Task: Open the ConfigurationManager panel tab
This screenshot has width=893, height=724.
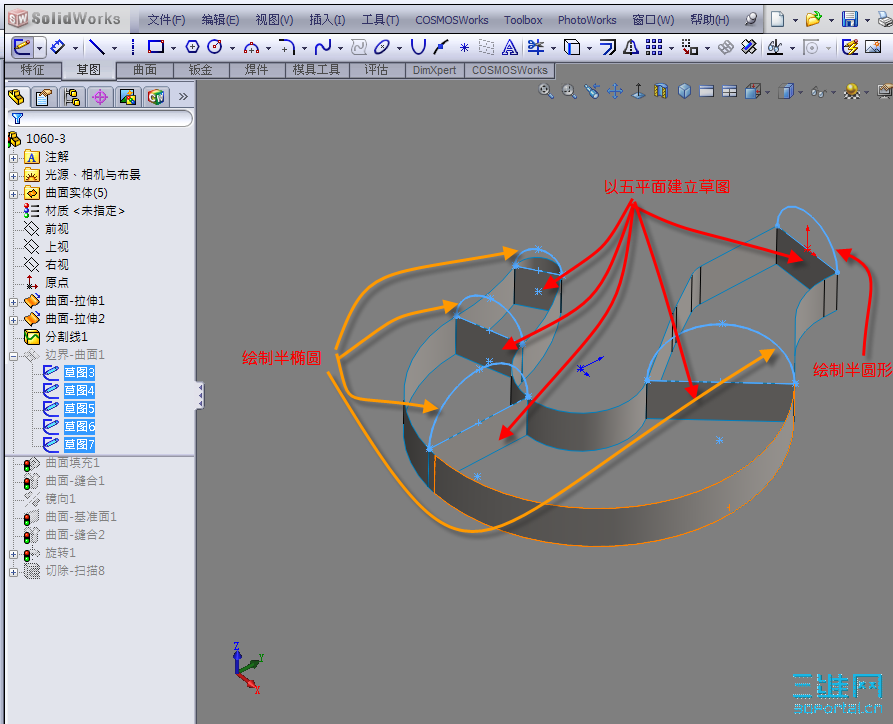Action: pyautogui.click(x=72, y=97)
